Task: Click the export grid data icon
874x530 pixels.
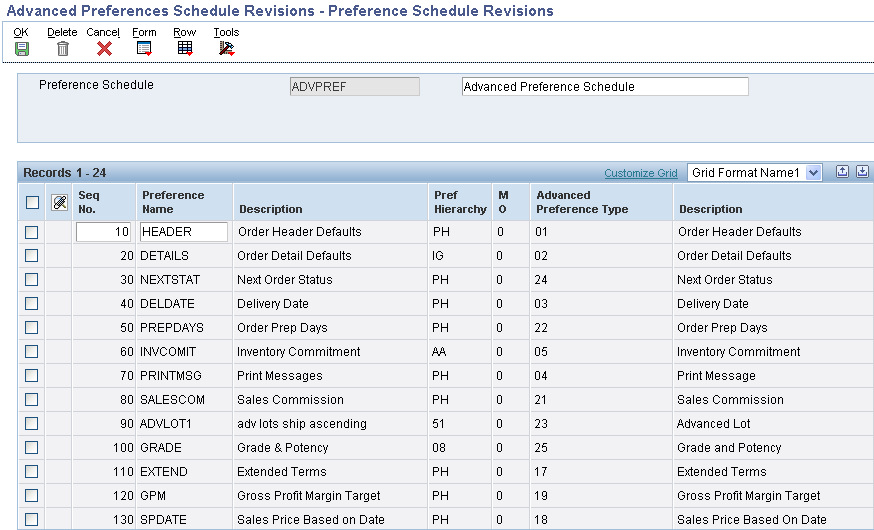Action: point(842,172)
